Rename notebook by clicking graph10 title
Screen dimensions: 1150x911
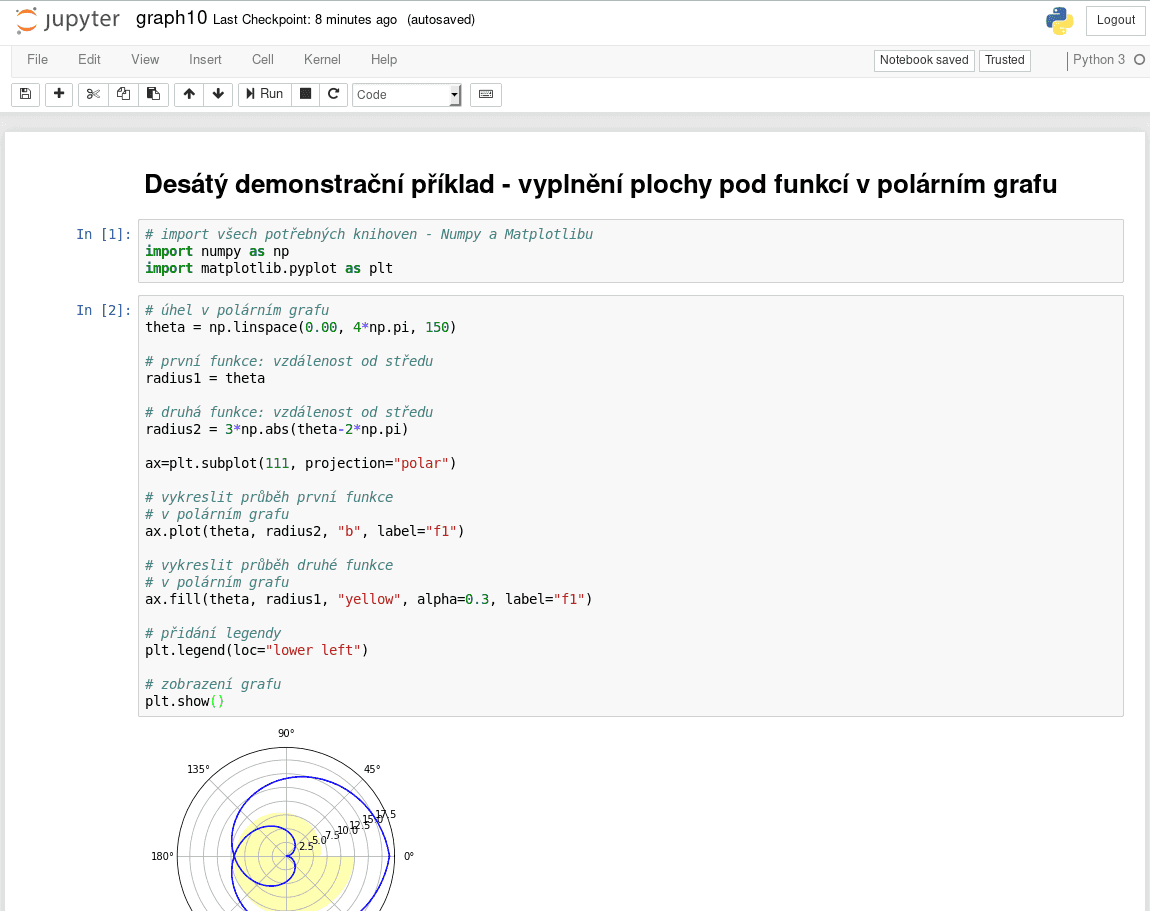click(172, 18)
